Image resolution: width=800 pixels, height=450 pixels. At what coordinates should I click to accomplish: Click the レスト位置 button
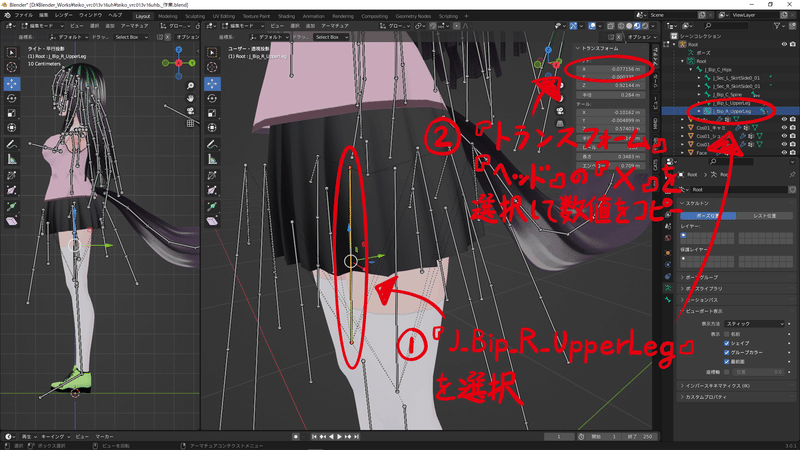pos(764,216)
